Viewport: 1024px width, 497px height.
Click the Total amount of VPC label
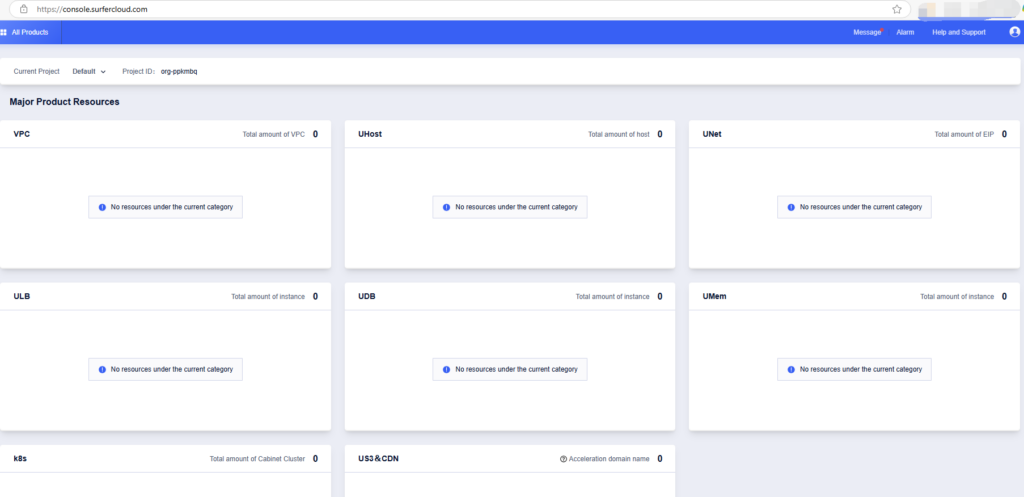(x=274, y=135)
